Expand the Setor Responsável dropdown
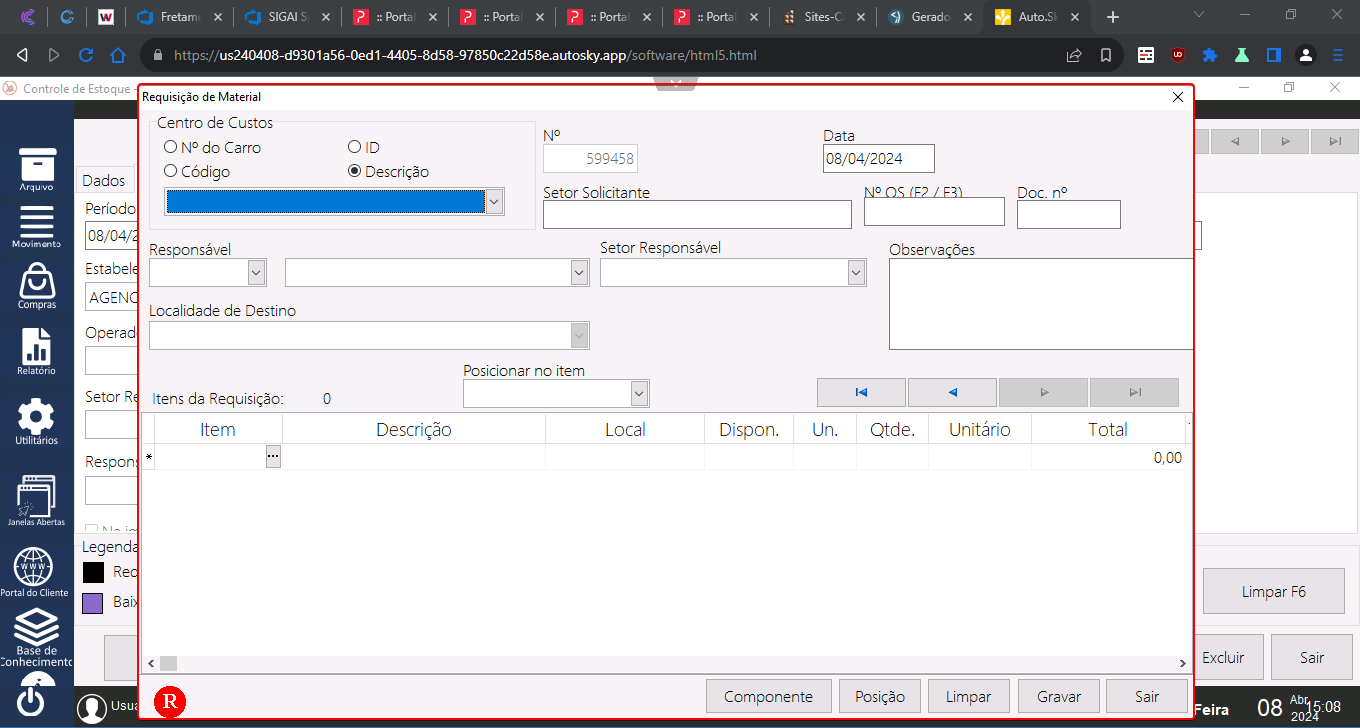Screen dimensions: 1360x728 point(856,272)
